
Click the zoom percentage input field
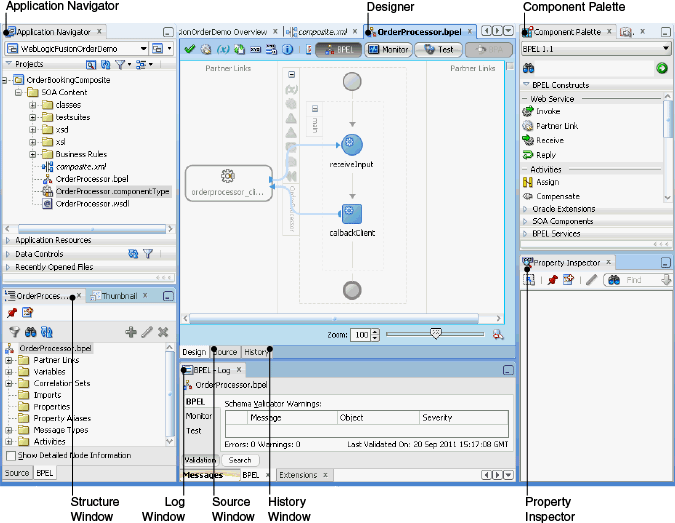click(361, 335)
